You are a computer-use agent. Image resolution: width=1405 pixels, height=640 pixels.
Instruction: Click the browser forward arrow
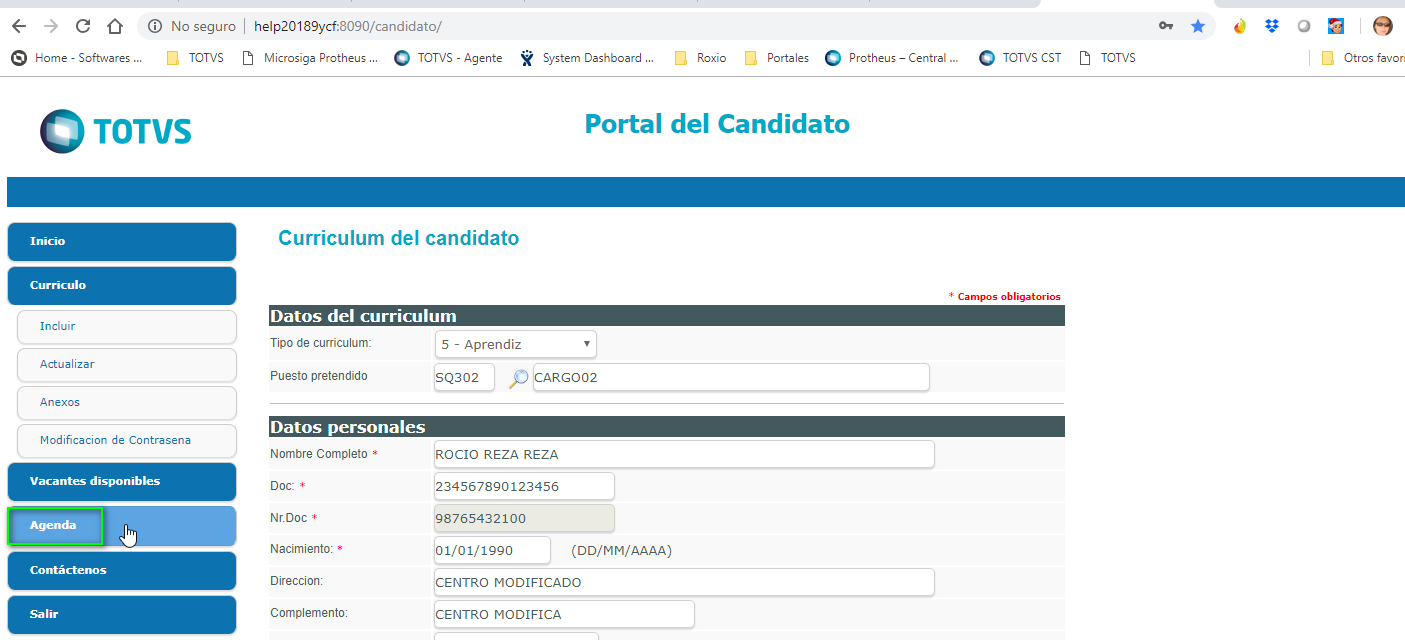pyautogui.click(x=51, y=26)
